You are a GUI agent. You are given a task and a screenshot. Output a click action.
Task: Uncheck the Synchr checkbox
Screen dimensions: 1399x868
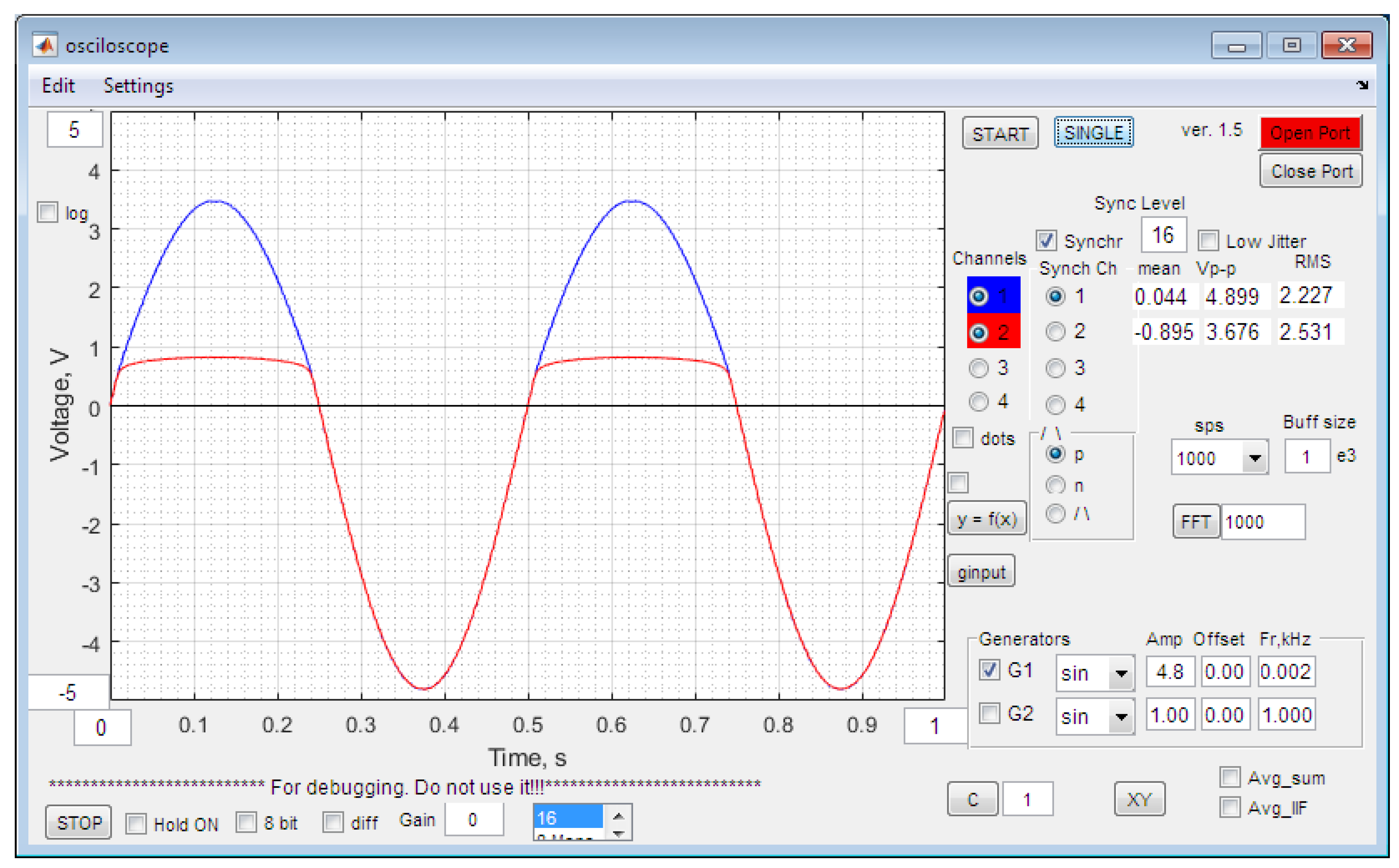click(1046, 240)
